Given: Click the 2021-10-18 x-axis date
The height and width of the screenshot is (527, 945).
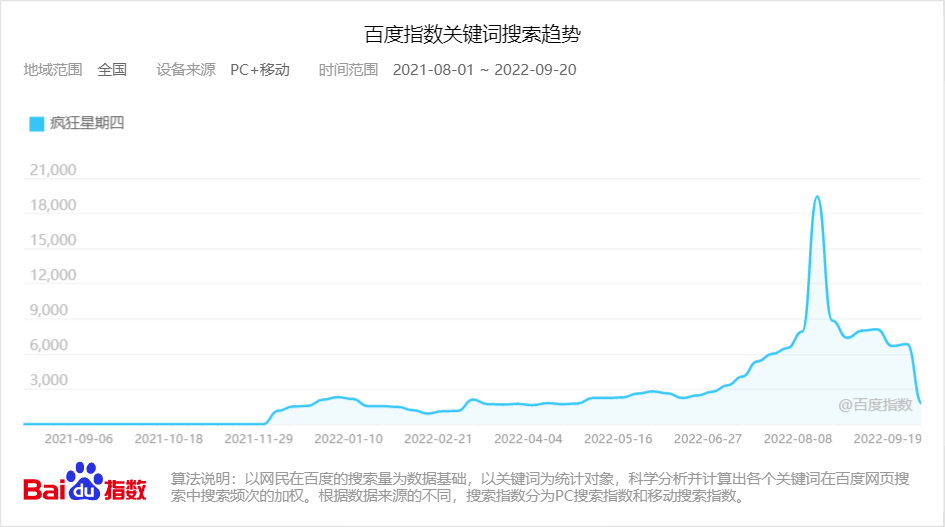Looking at the screenshot, I should 169,439.
